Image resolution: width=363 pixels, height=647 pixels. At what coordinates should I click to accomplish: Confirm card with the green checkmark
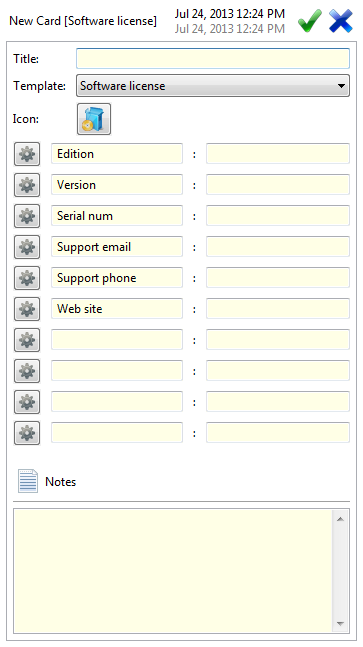point(310,21)
